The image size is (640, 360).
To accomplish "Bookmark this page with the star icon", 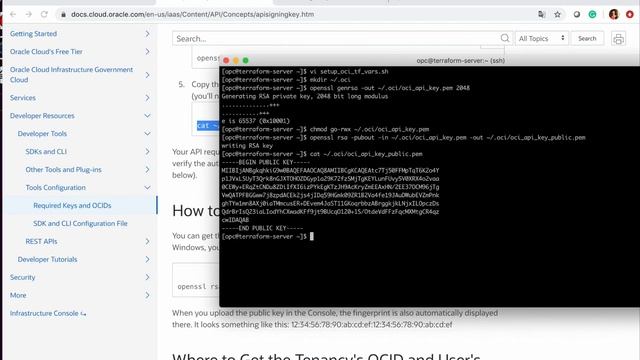I will pos(558,14).
